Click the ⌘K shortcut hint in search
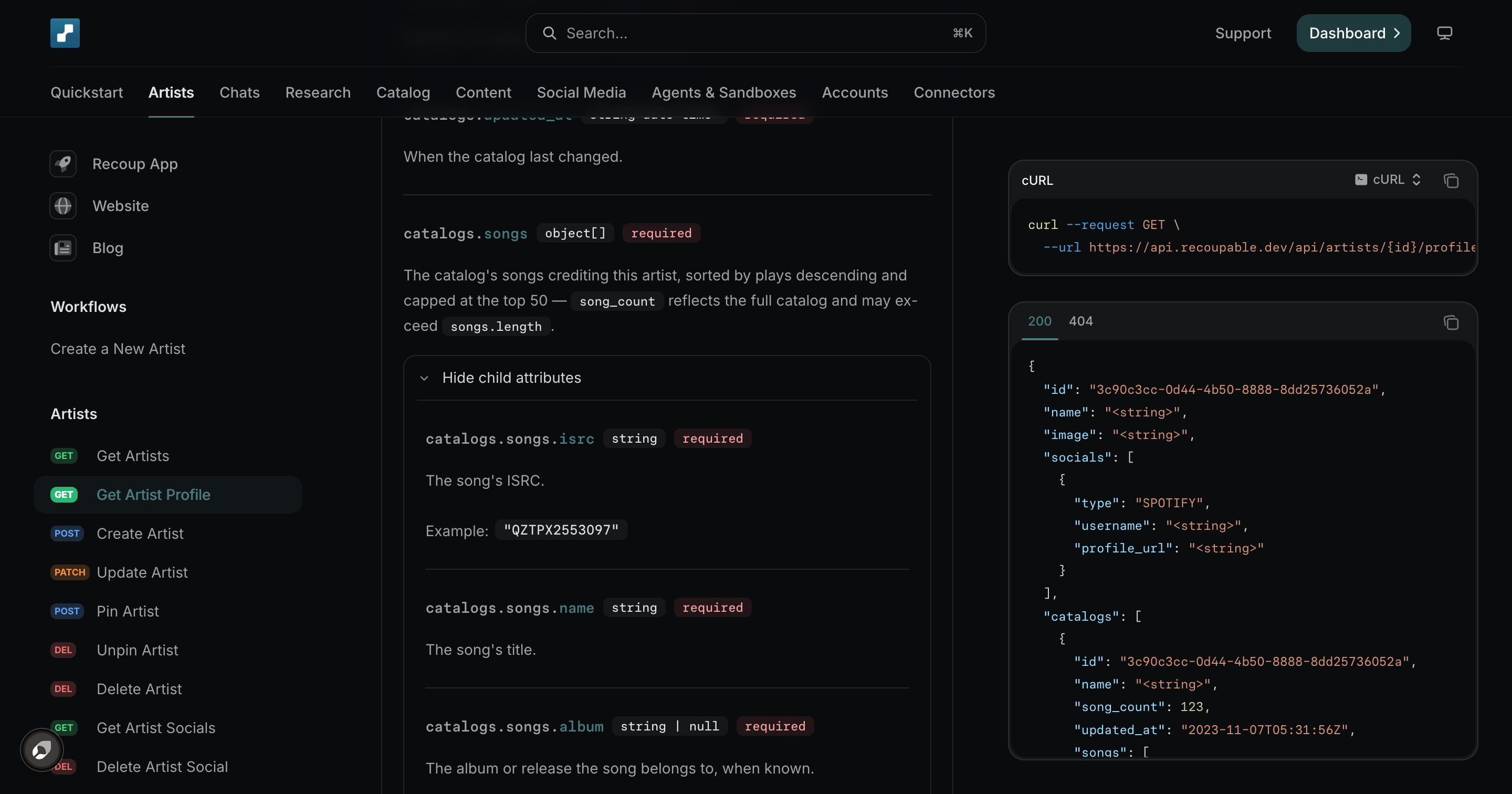The height and width of the screenshot is (794, 1512). tap(962, 34)
